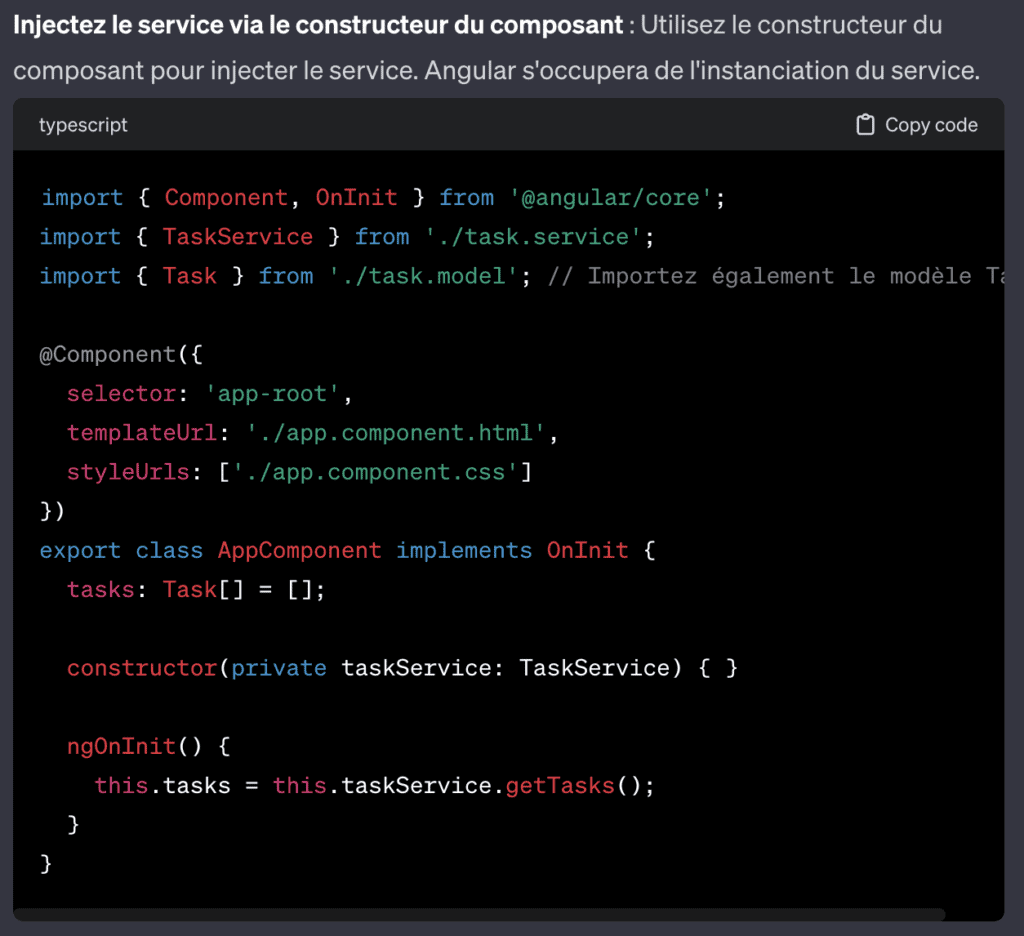Click the bold heading 'Injectez le service'
Viewport: 1024px width, 936px height.
pos(318,25)
